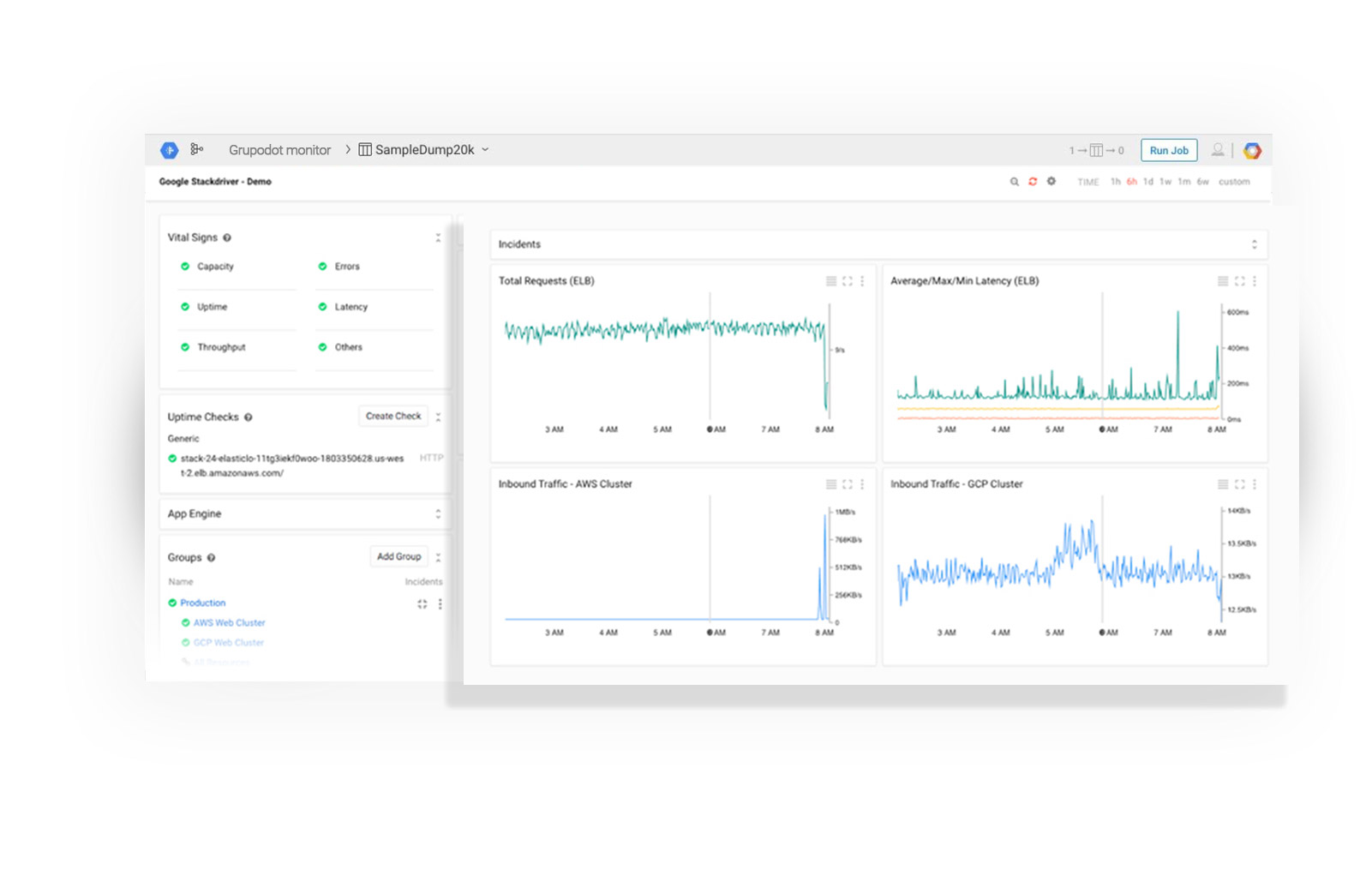Screen dimensions: 1372x894
Task: Choose the custom time range
Action: (1234, 182)
